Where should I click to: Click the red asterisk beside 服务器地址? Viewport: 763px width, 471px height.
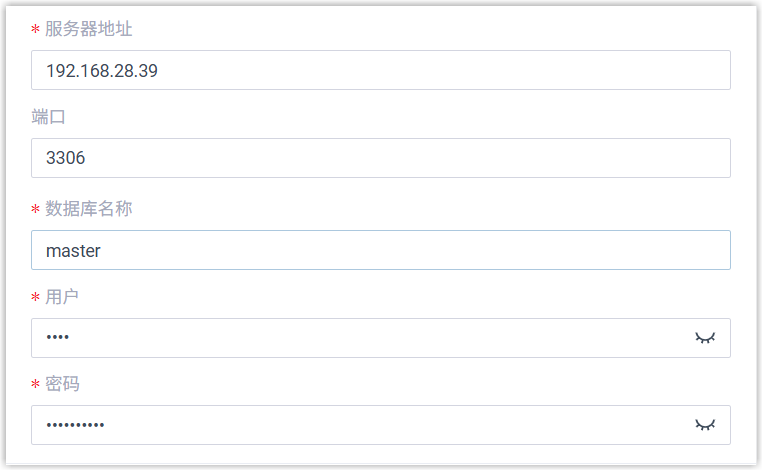[x=36, y=31]
